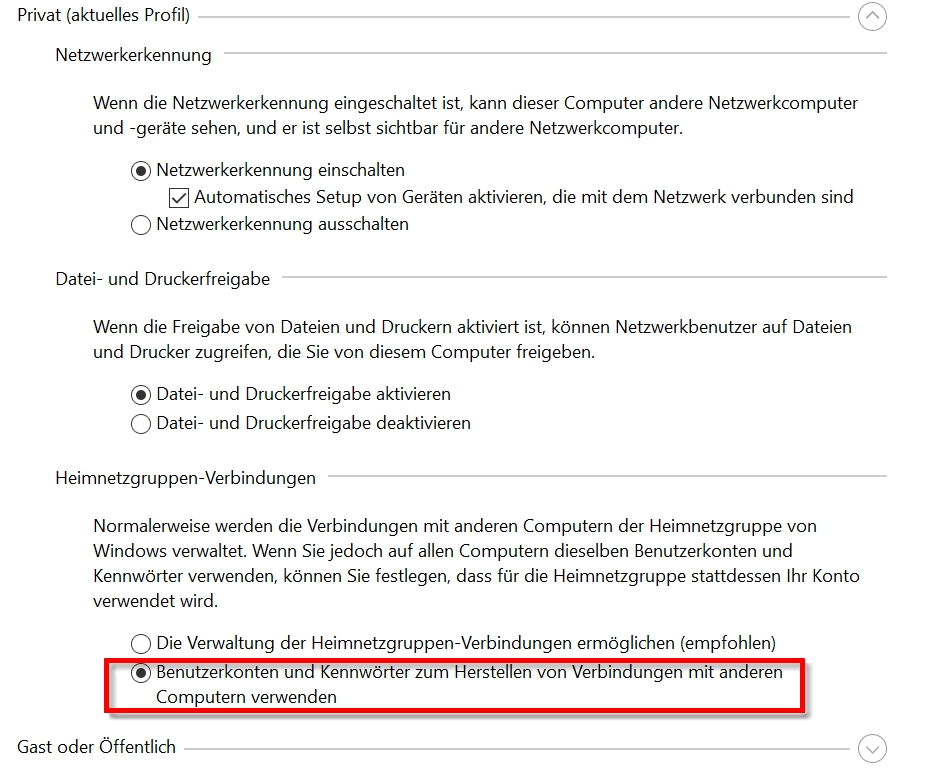
Task: Click the Heimnetzgruppe description paragraph text
Action: tap(477, 564)
